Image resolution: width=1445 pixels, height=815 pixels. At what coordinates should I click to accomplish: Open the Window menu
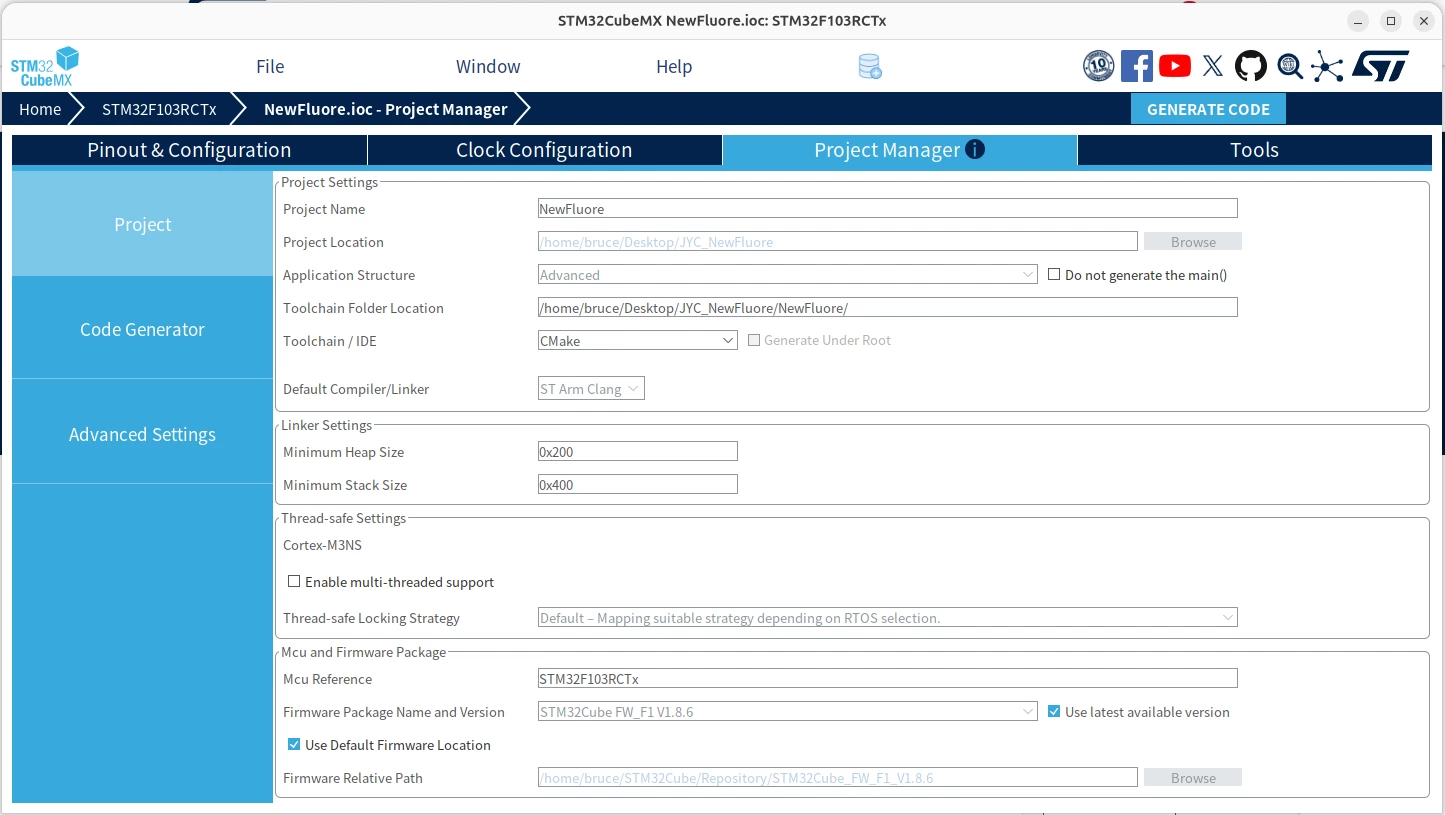[488, 67]
